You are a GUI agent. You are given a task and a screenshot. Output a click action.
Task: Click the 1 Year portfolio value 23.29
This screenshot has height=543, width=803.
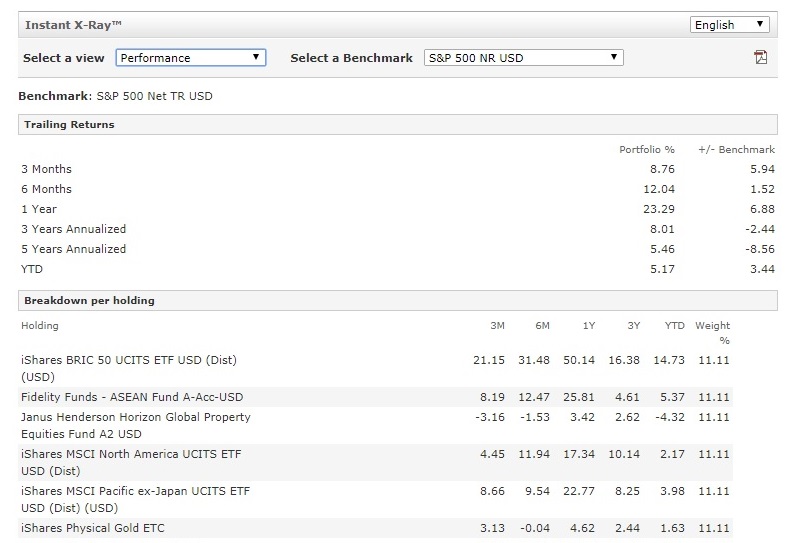[659, 209]
